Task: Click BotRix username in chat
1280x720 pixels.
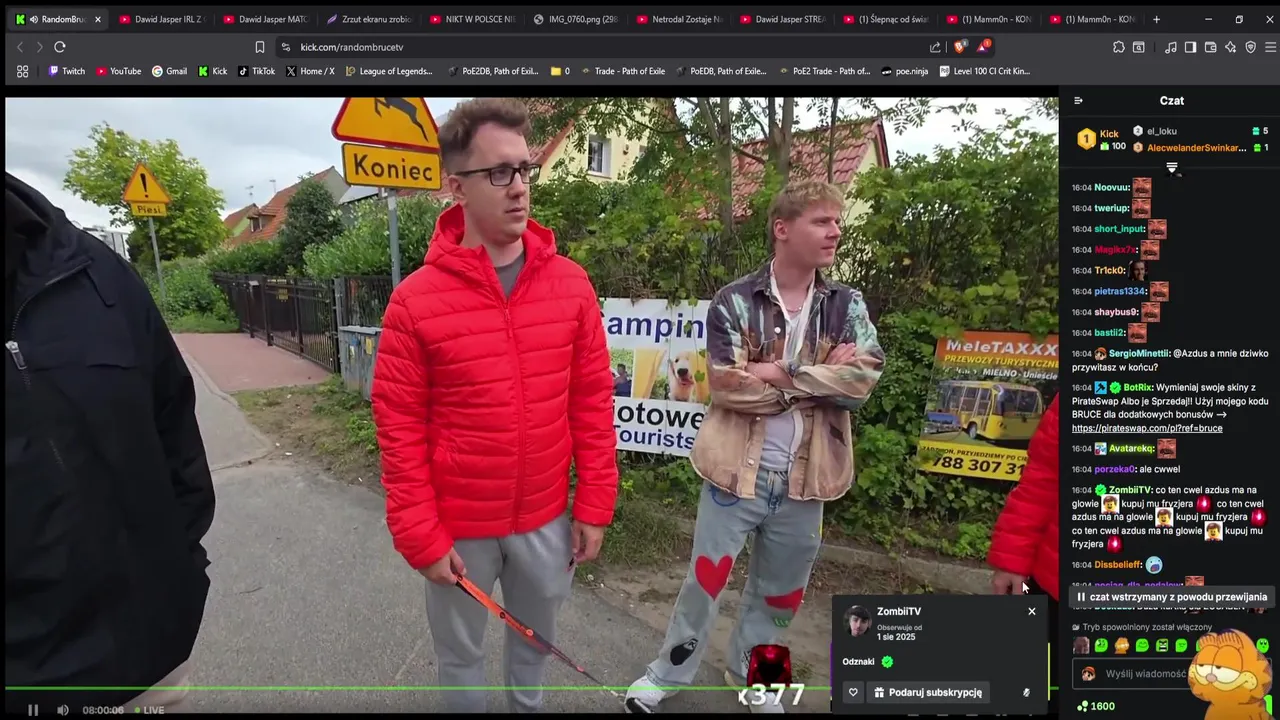Action: pyautogui.click(x=1138, y=387)
